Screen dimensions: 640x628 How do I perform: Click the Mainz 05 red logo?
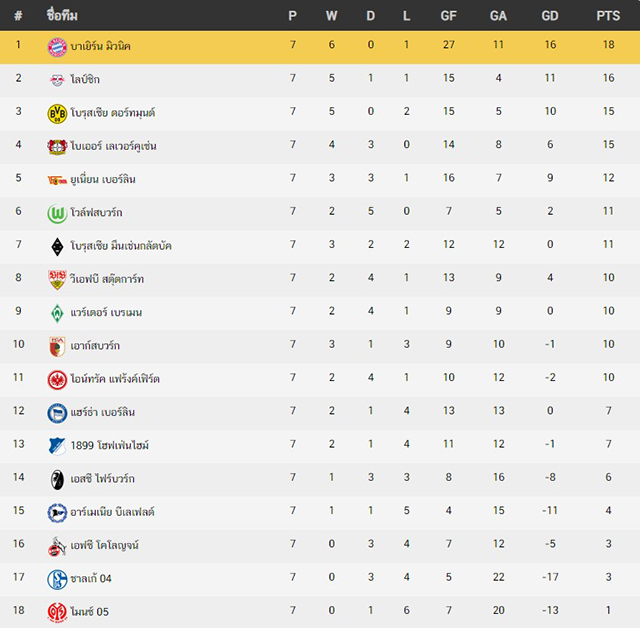click(x=57, y=612)
